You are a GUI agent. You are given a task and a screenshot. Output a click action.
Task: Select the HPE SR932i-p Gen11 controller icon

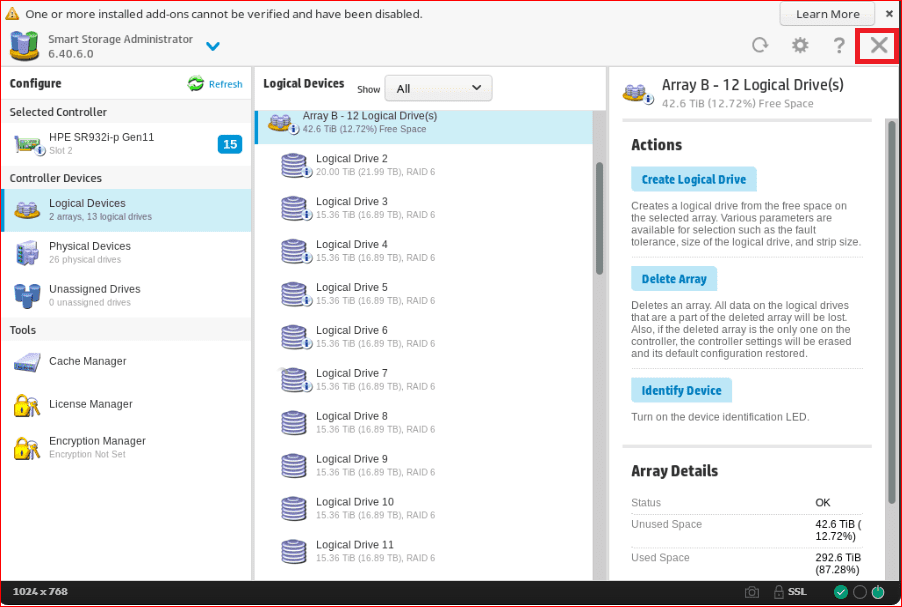(x=28, y=144)
